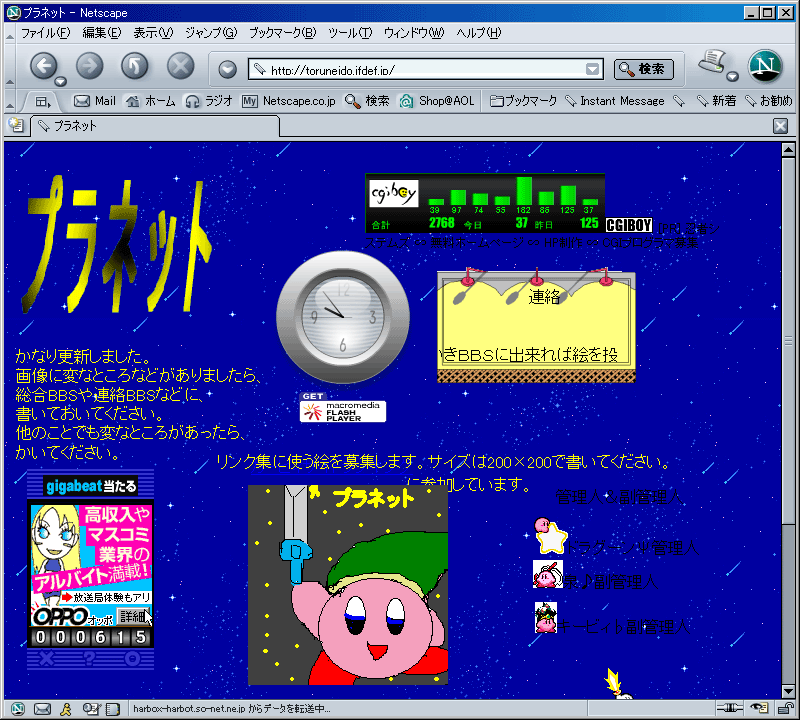This screenshot has width=800, height=720.
Task: Toggle online/offline plug icon in status bar
Action: pyautogui.click(x=730, y=708)
